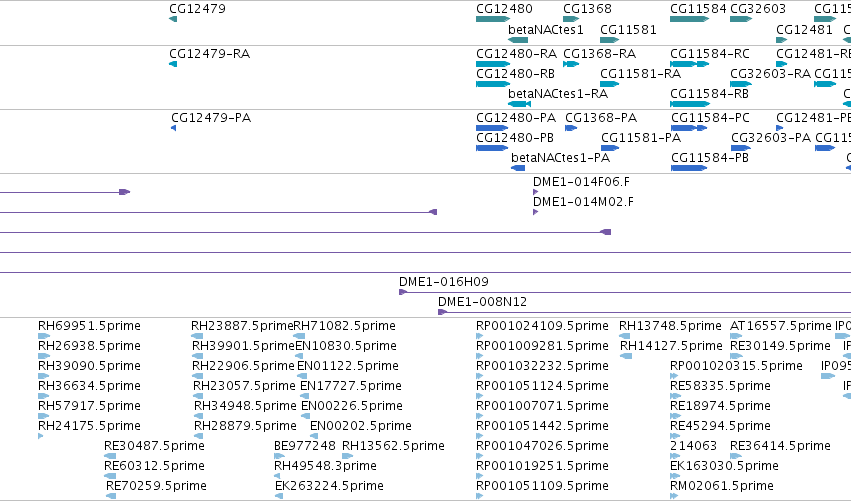Select EST RH13748.5prime
The height and width of the screenshot is (501, 851).
click(x=670, y=326)
